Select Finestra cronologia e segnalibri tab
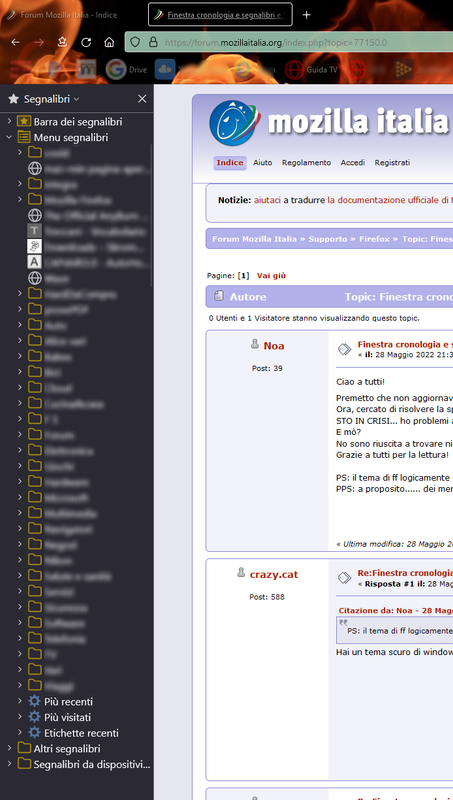The height and width of the screenshot is (800, 453). (220, 15)
